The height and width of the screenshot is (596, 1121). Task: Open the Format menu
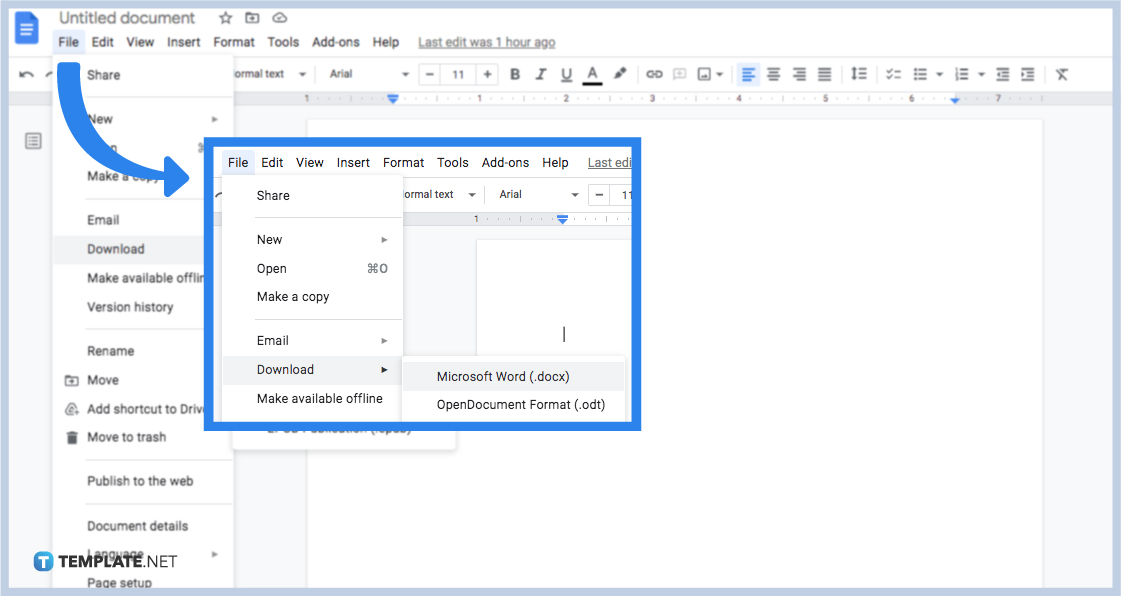point(233,42)
